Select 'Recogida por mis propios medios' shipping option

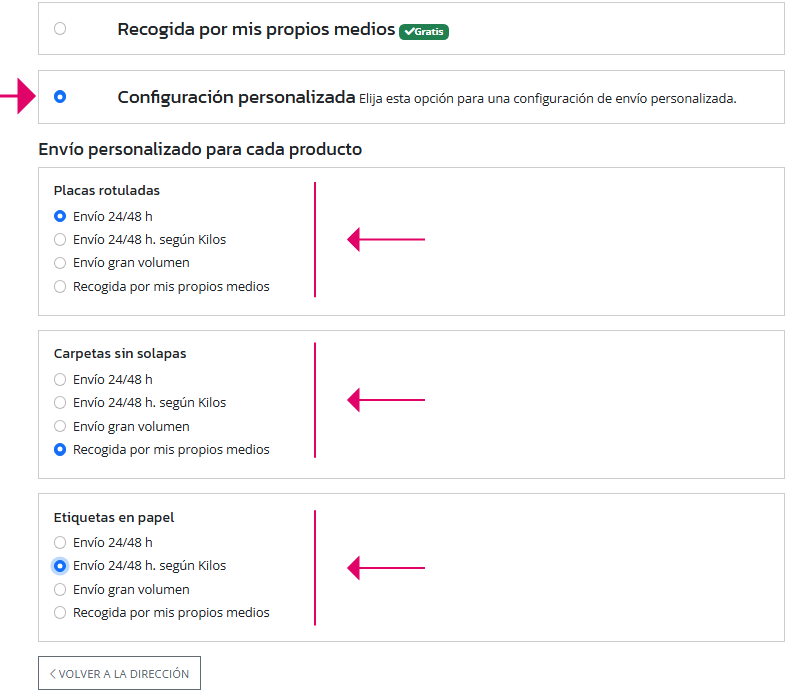[60, 29]
